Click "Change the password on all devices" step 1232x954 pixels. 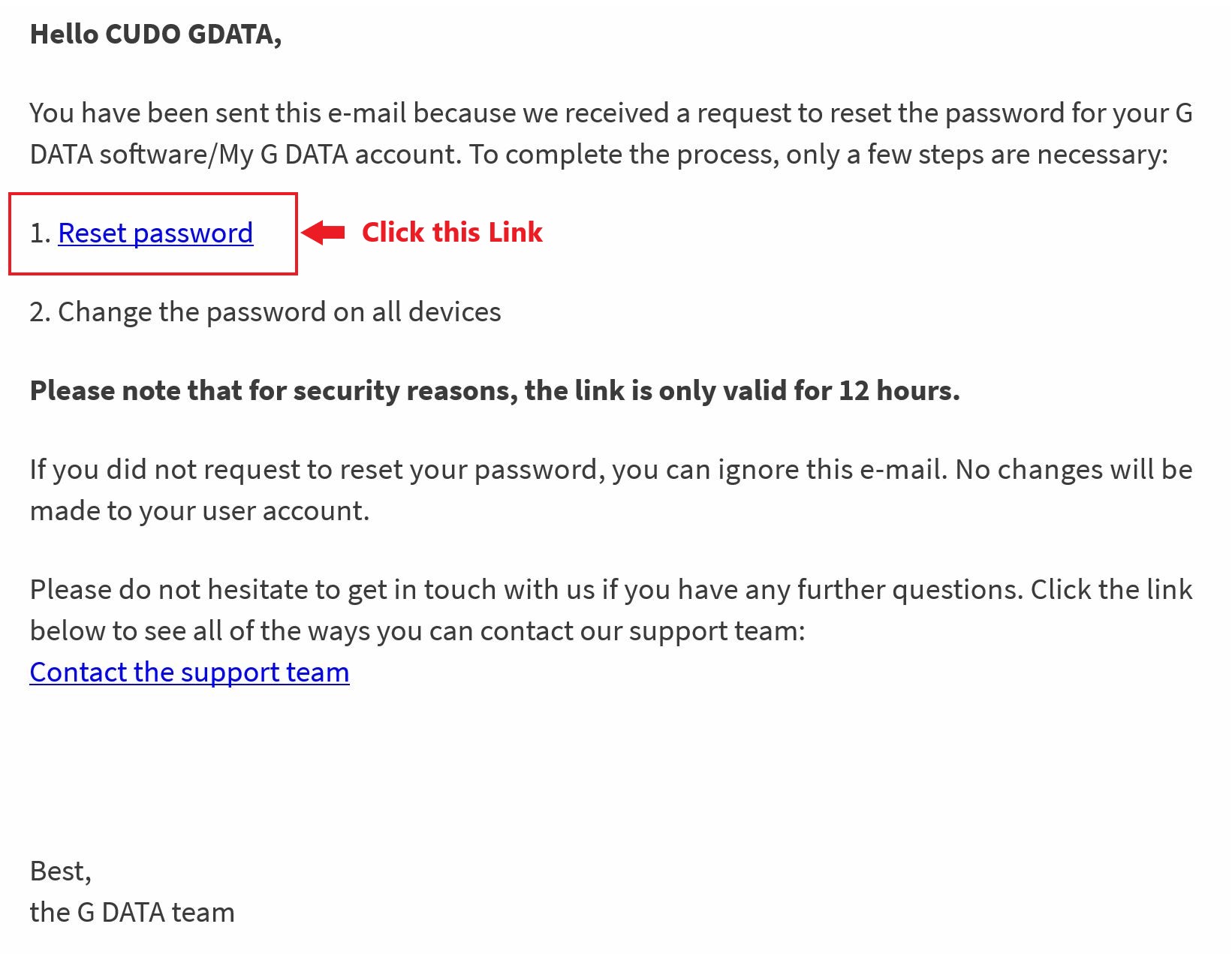click(x=279, y=312)
